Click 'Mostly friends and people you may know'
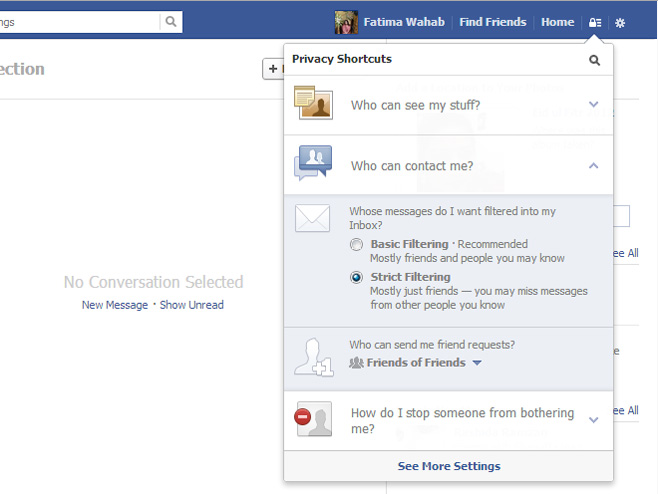Image resolution: width=658 pixels, height=494 pixels. click(467, 258)
